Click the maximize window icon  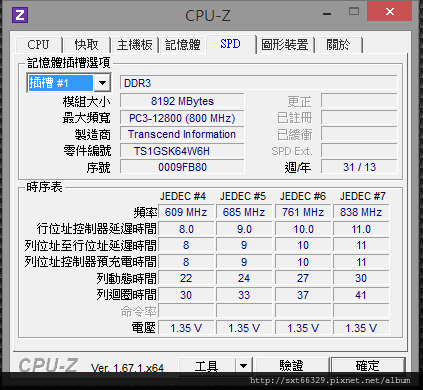354,12
